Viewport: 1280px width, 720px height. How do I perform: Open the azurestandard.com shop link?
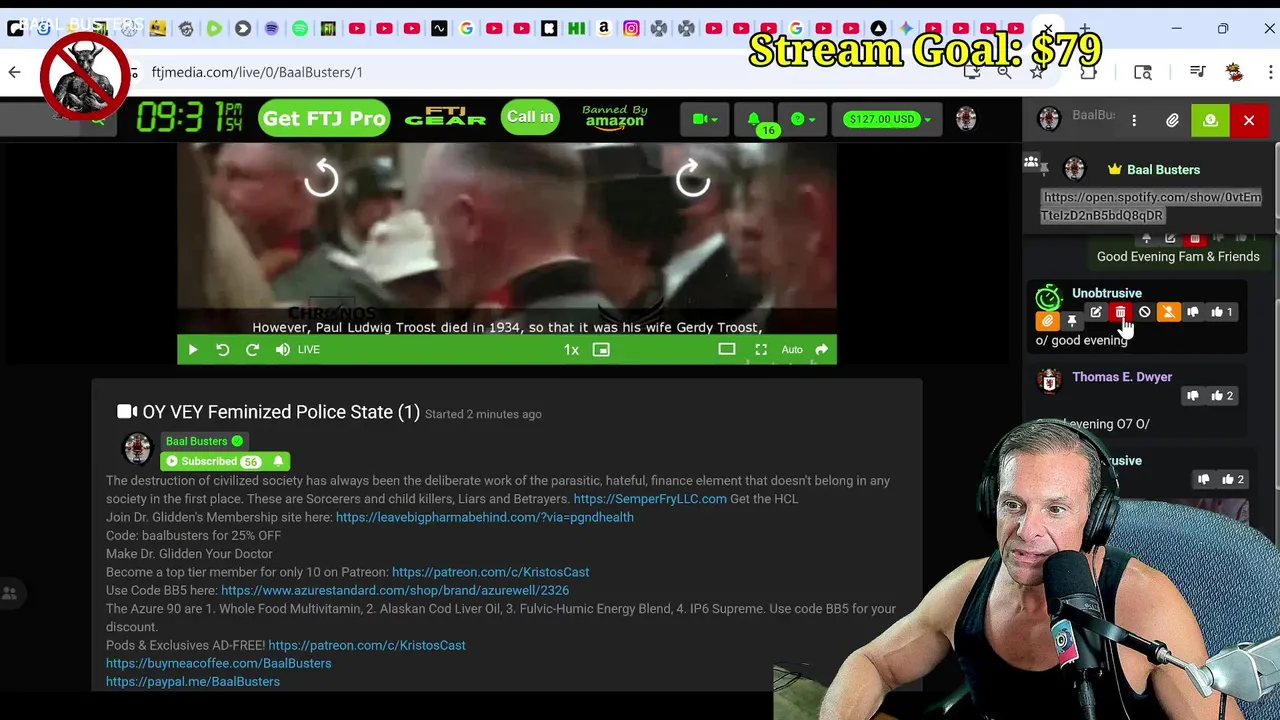click(x=395, y=590)
